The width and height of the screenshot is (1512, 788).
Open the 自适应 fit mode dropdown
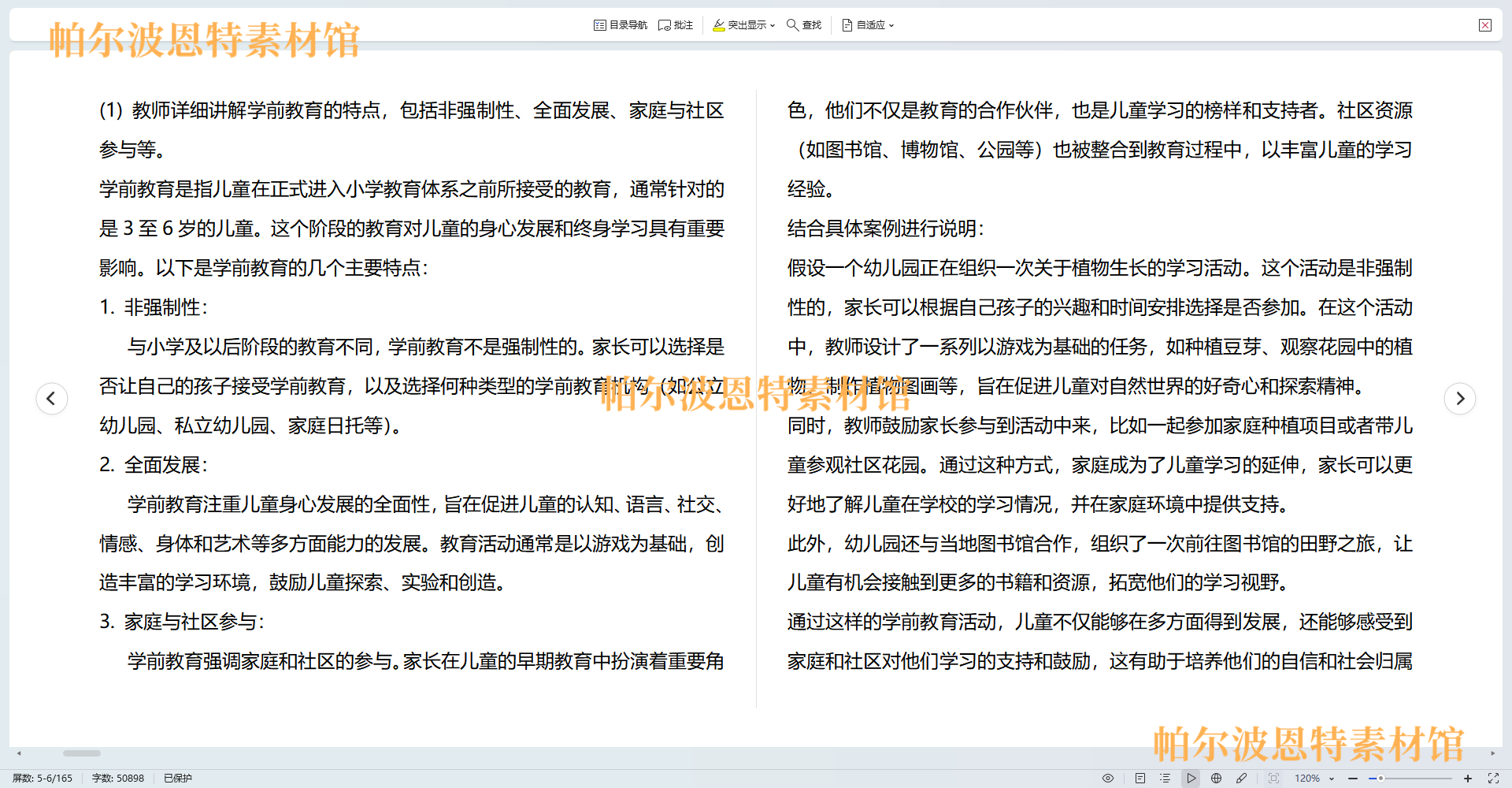point(868,25)
